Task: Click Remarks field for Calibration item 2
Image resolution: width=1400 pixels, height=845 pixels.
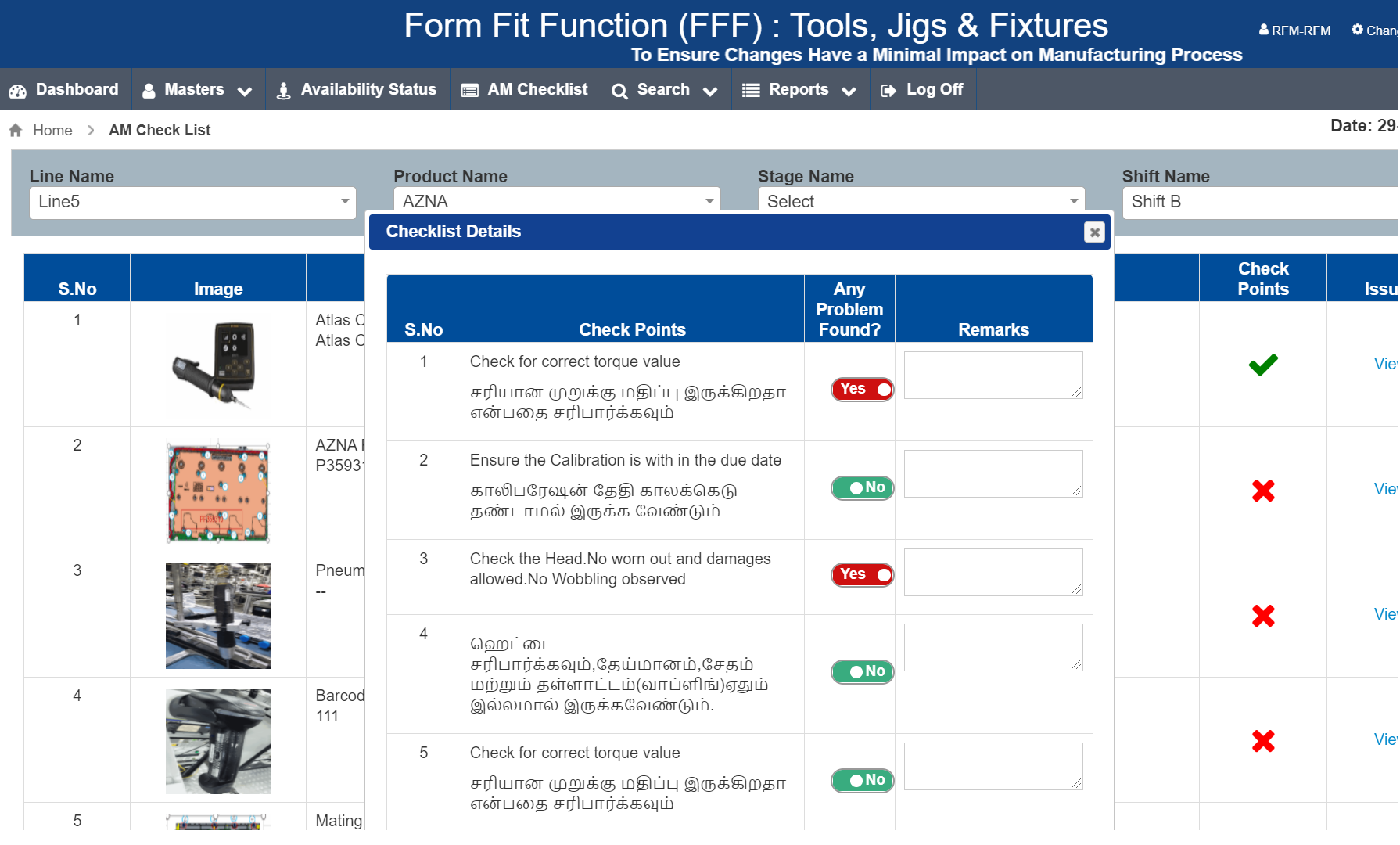Action: click(x=993, y=473)
